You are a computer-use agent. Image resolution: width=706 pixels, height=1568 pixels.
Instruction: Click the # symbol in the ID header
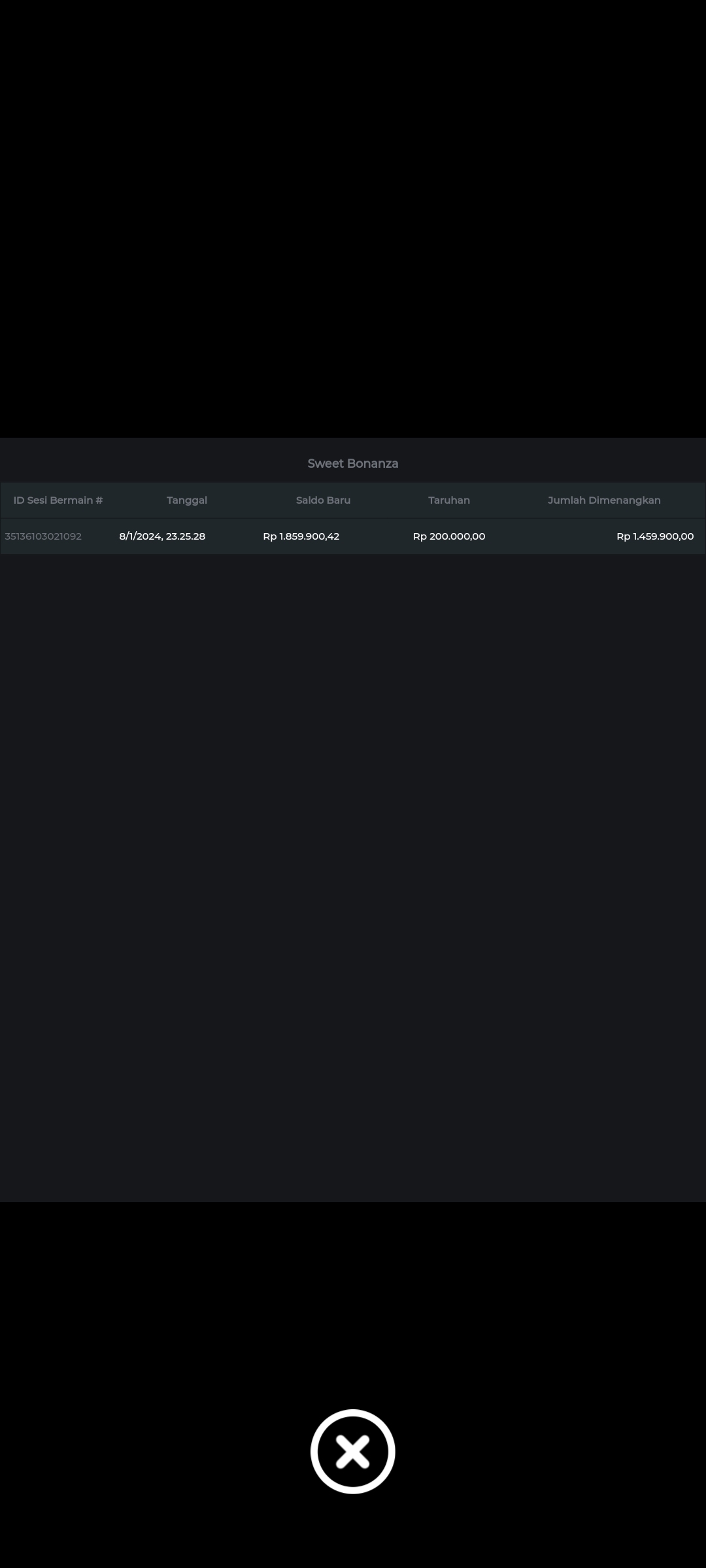(99, 500)
